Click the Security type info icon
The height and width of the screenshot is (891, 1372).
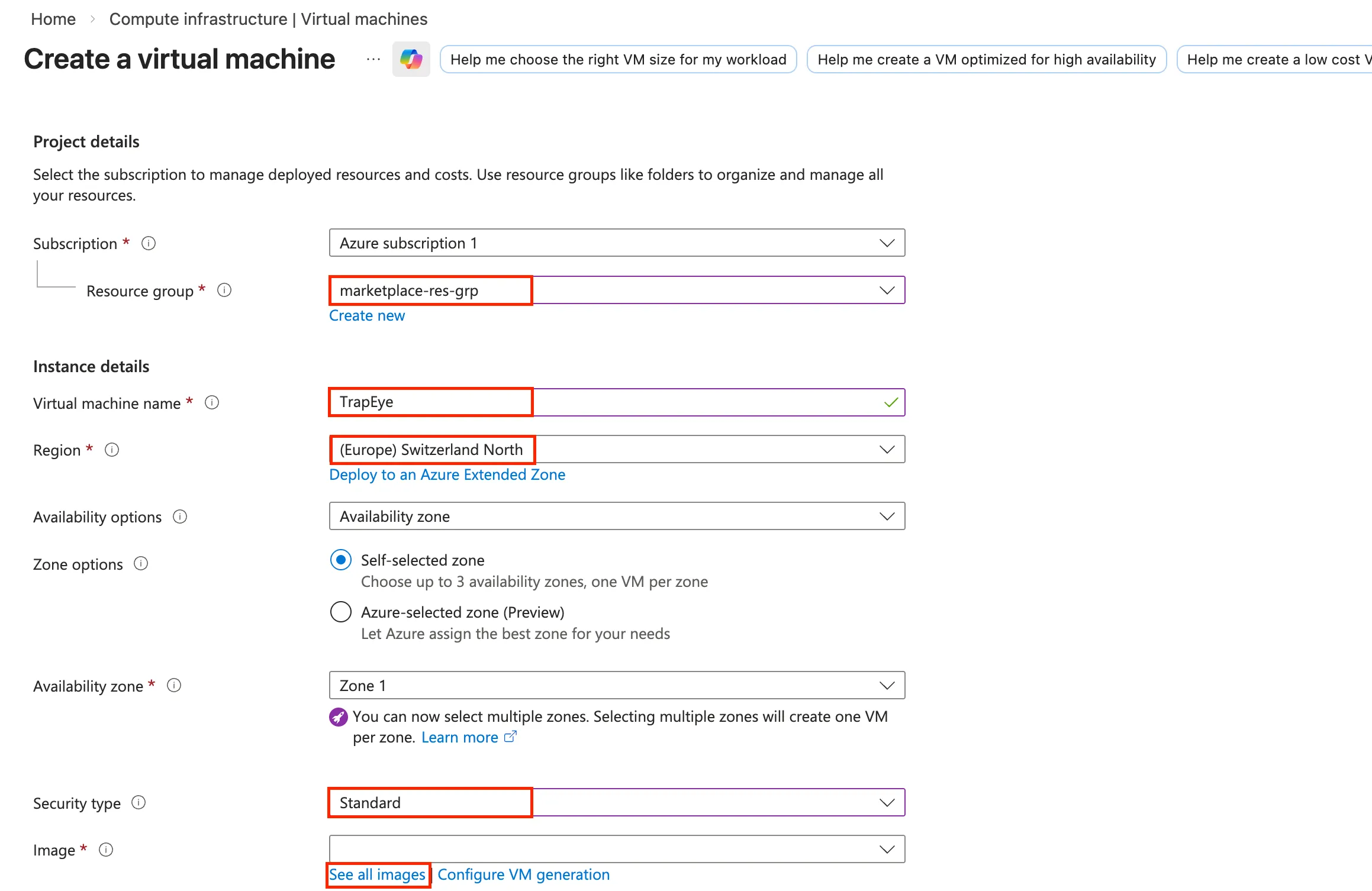(139, 802)
